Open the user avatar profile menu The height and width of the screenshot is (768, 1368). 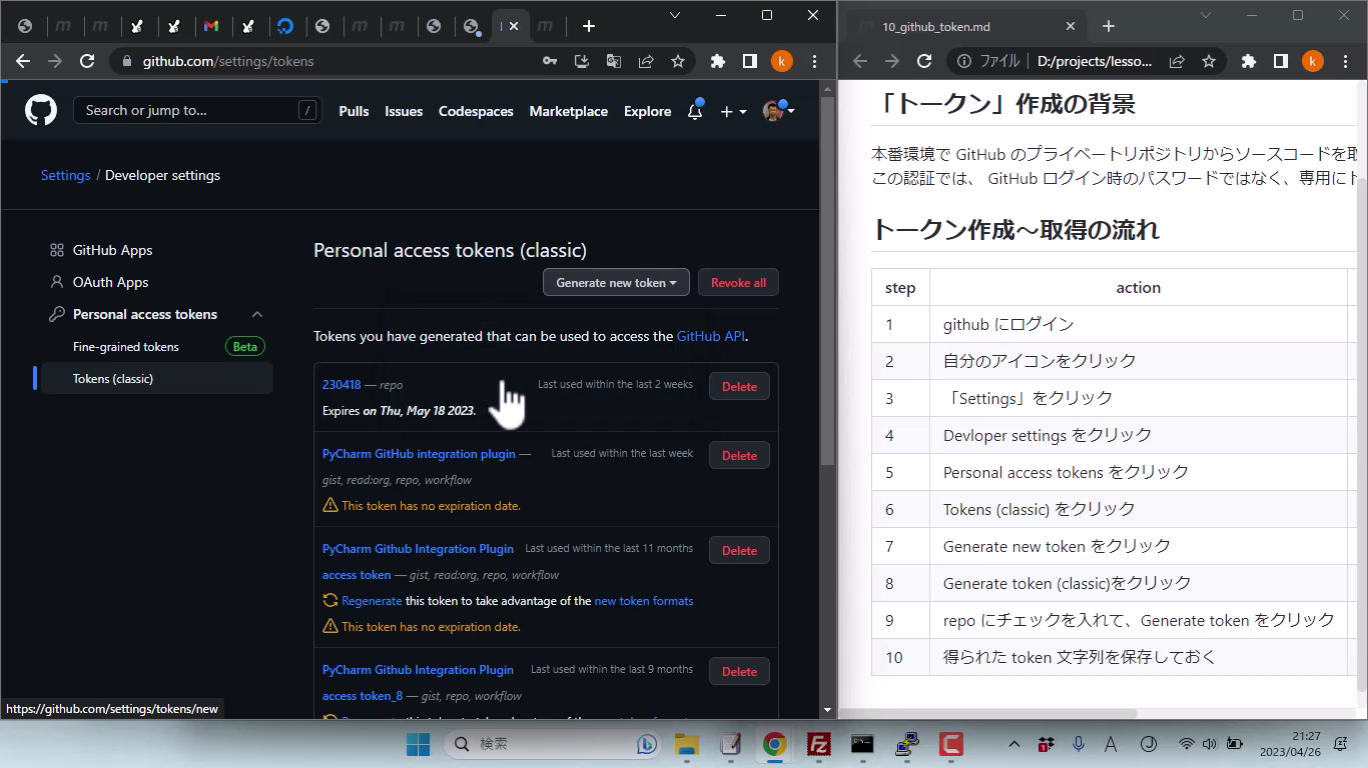(777, 111)
